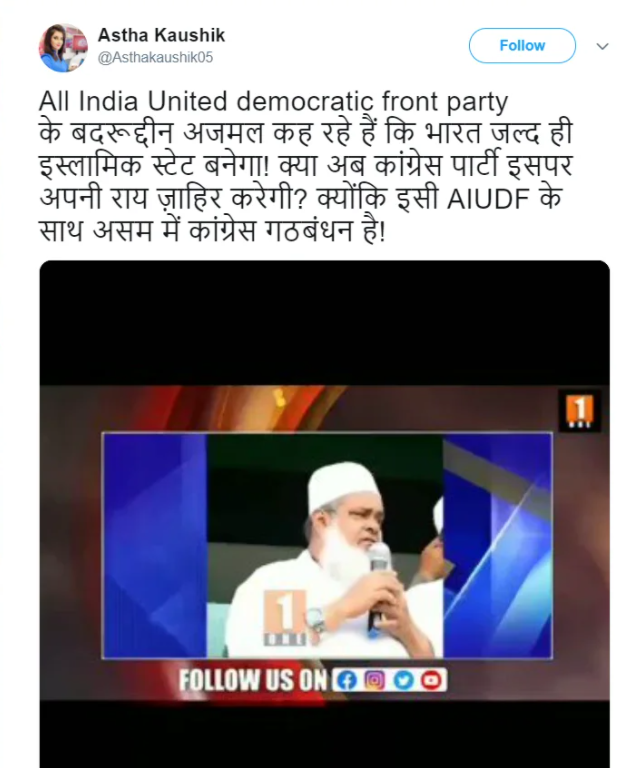Viewport: 639px width, 768px height.
Task: Click the black area above video frame
Action: click(325, 323)
